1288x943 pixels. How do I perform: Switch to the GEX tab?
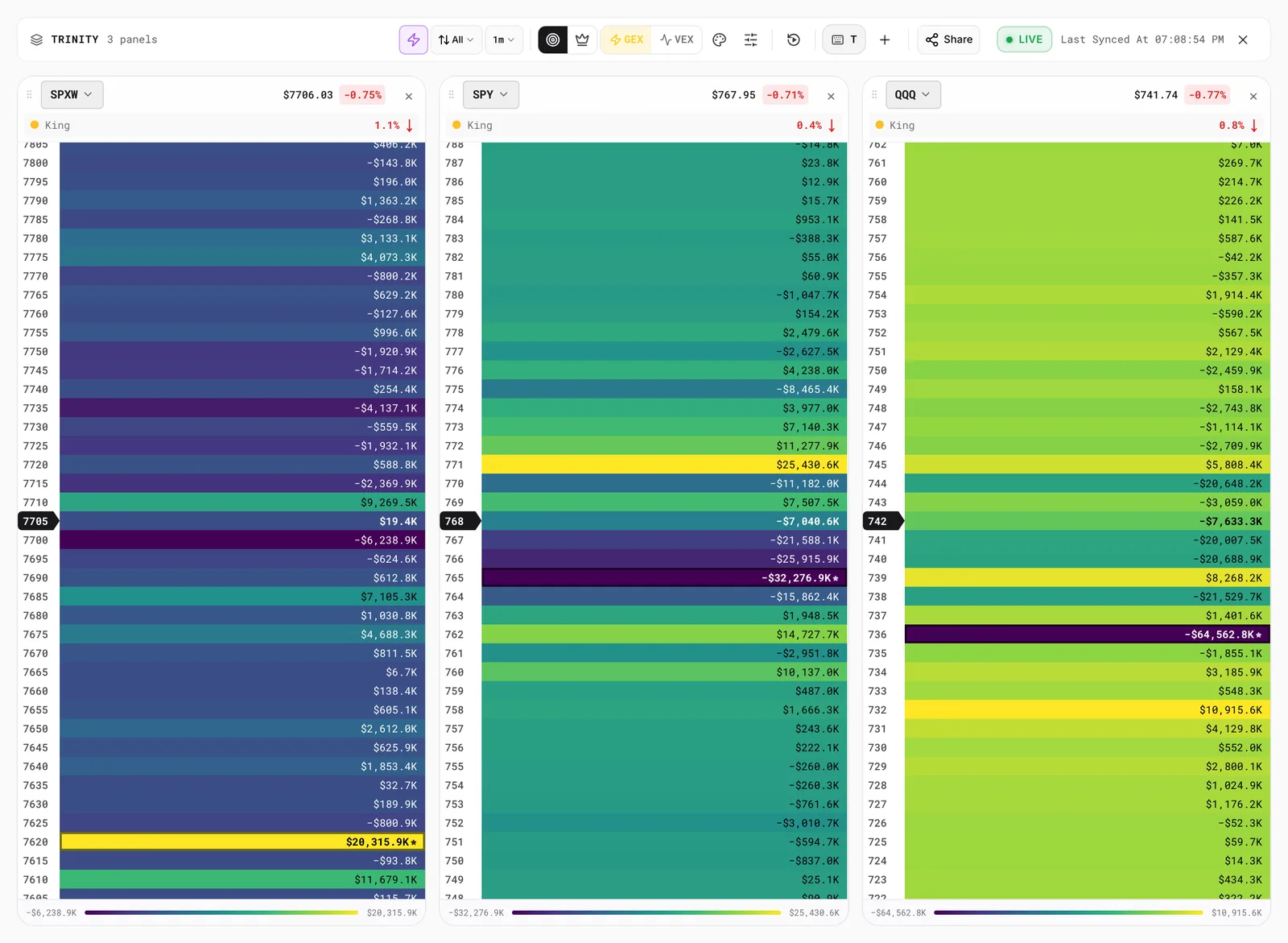click(x=626, y=39)
